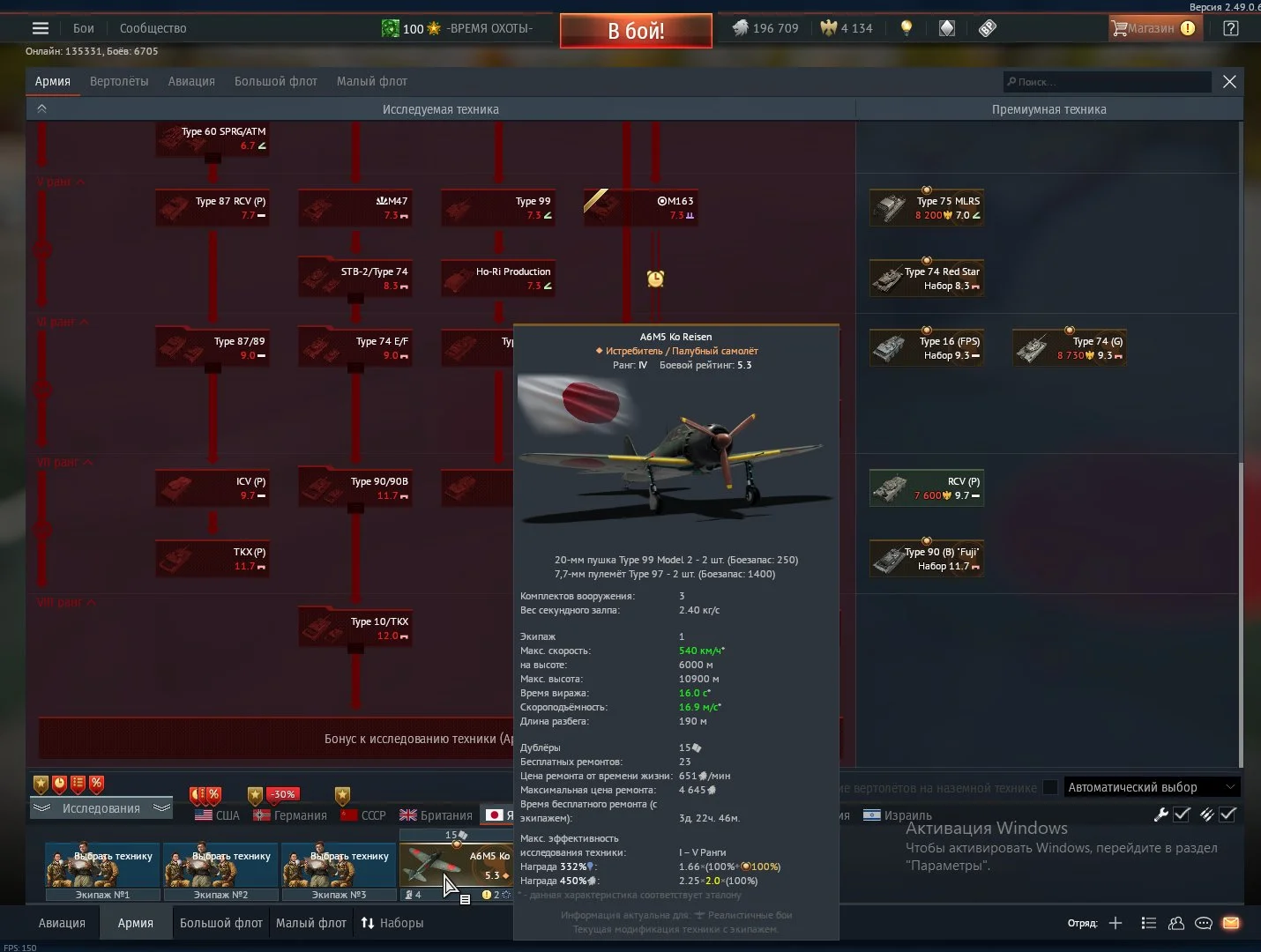
Task: Select the Type 74 Red Star vehicle
Action: pyautogui.click(x=927, y=279)
